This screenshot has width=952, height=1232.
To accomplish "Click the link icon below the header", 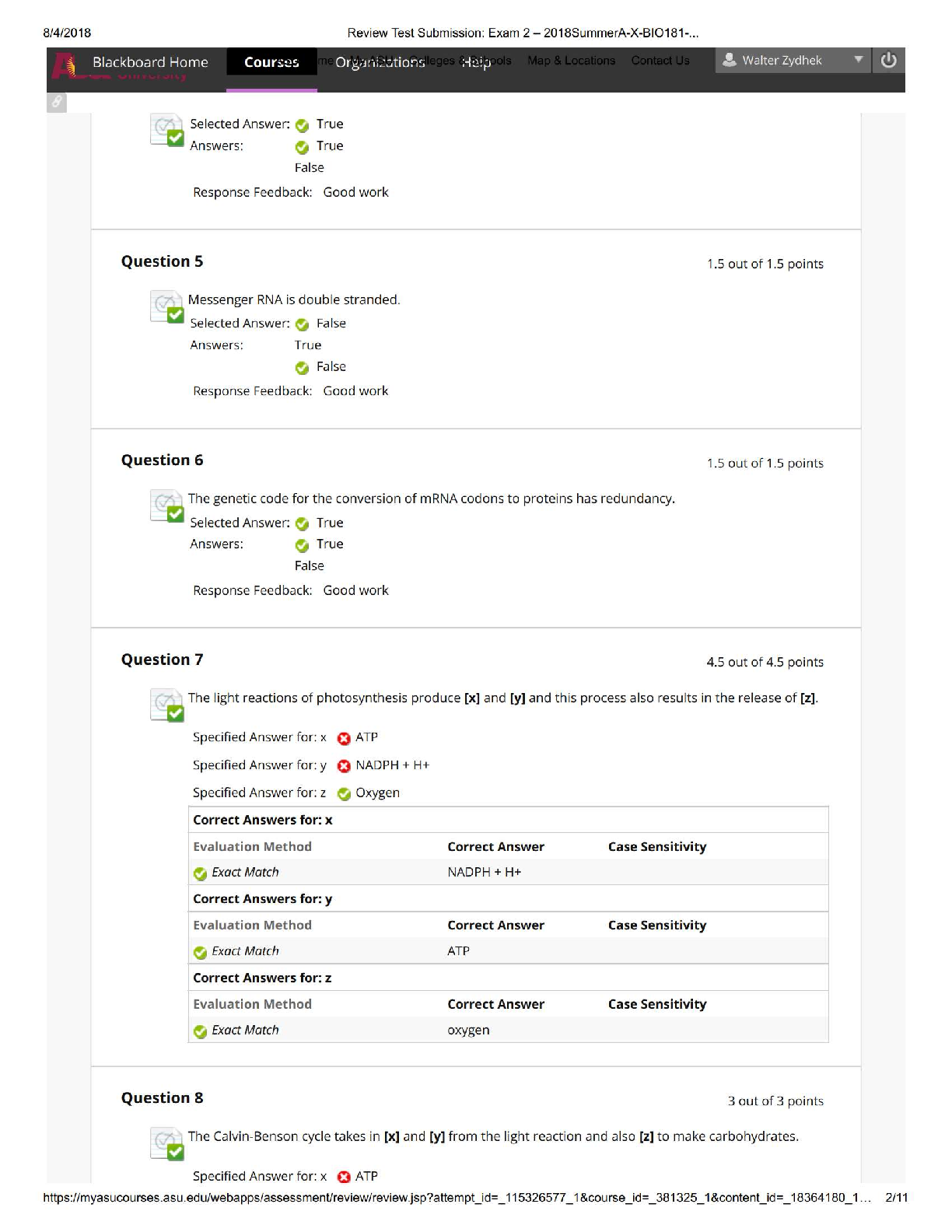I will (57, 102).
